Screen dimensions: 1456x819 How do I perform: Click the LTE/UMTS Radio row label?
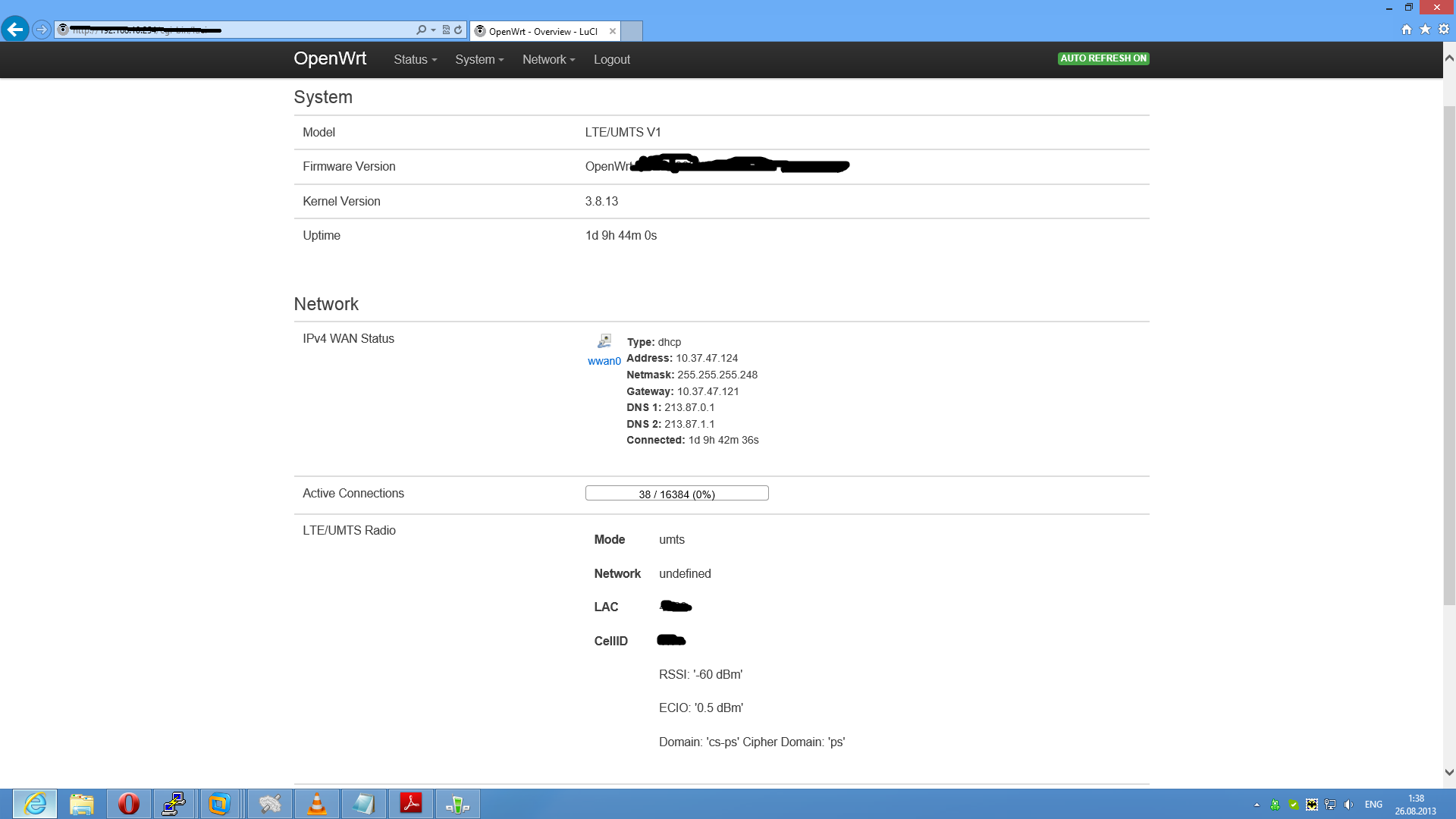tap(349, 531)
